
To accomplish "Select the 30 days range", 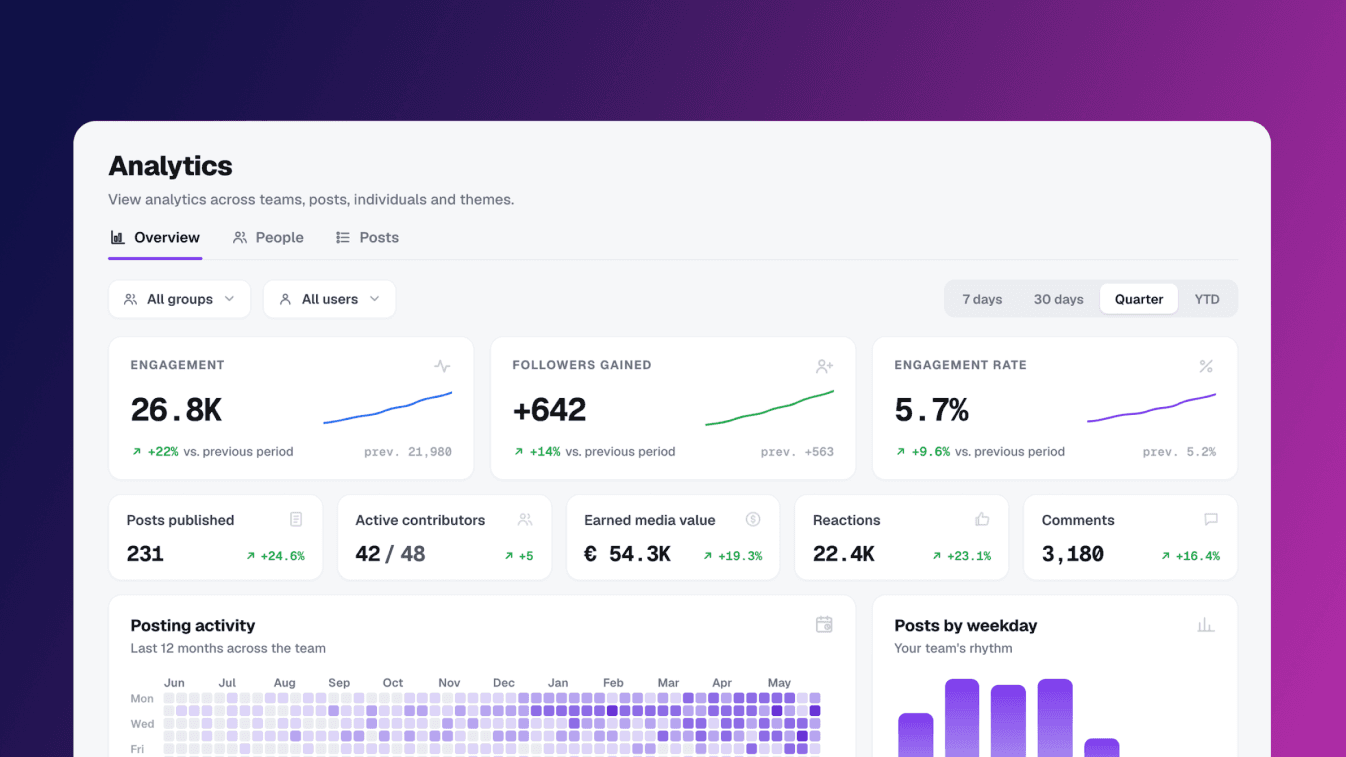I will [1059, 299].
